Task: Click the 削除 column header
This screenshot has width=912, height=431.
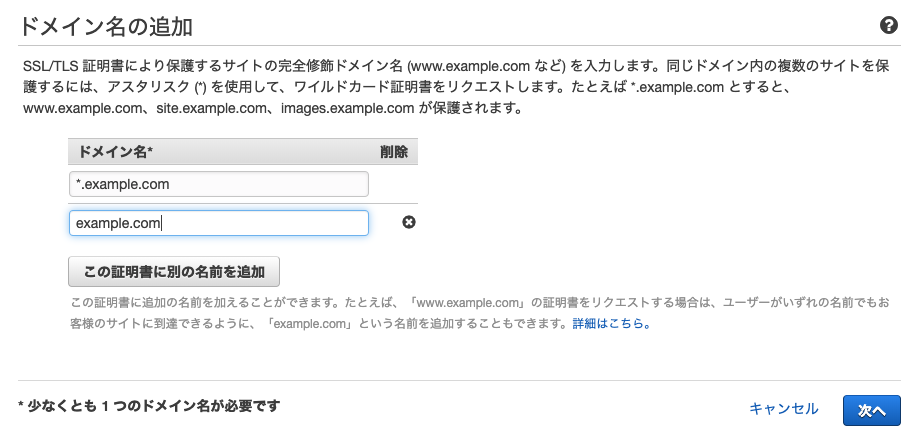Action: [394, 152]
